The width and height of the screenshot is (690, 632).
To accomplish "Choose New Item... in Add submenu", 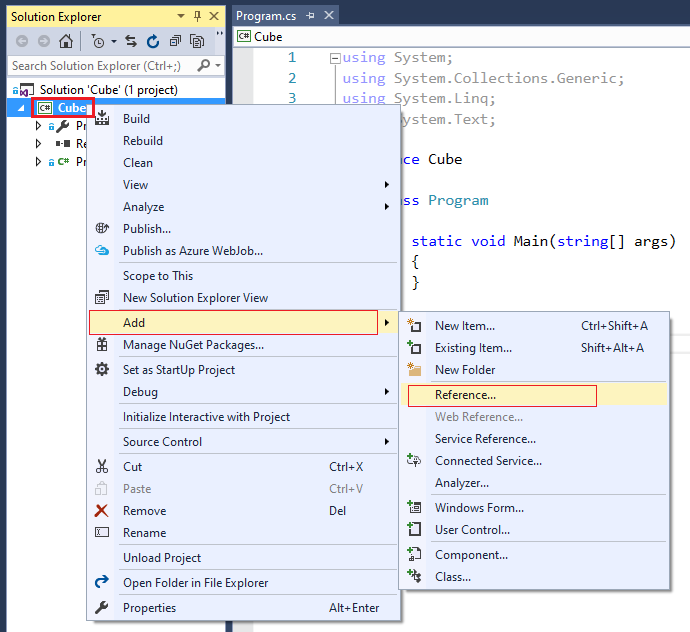I will 534,326.
